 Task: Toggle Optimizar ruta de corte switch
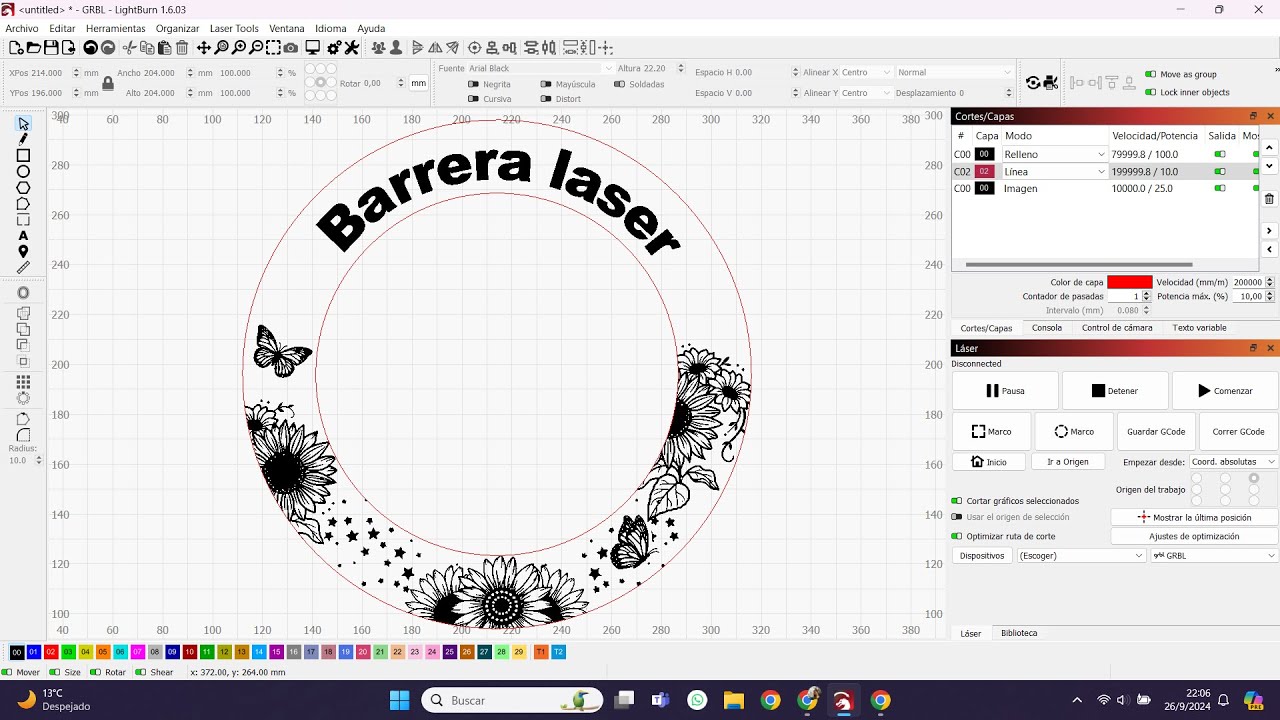coord(957,536)
